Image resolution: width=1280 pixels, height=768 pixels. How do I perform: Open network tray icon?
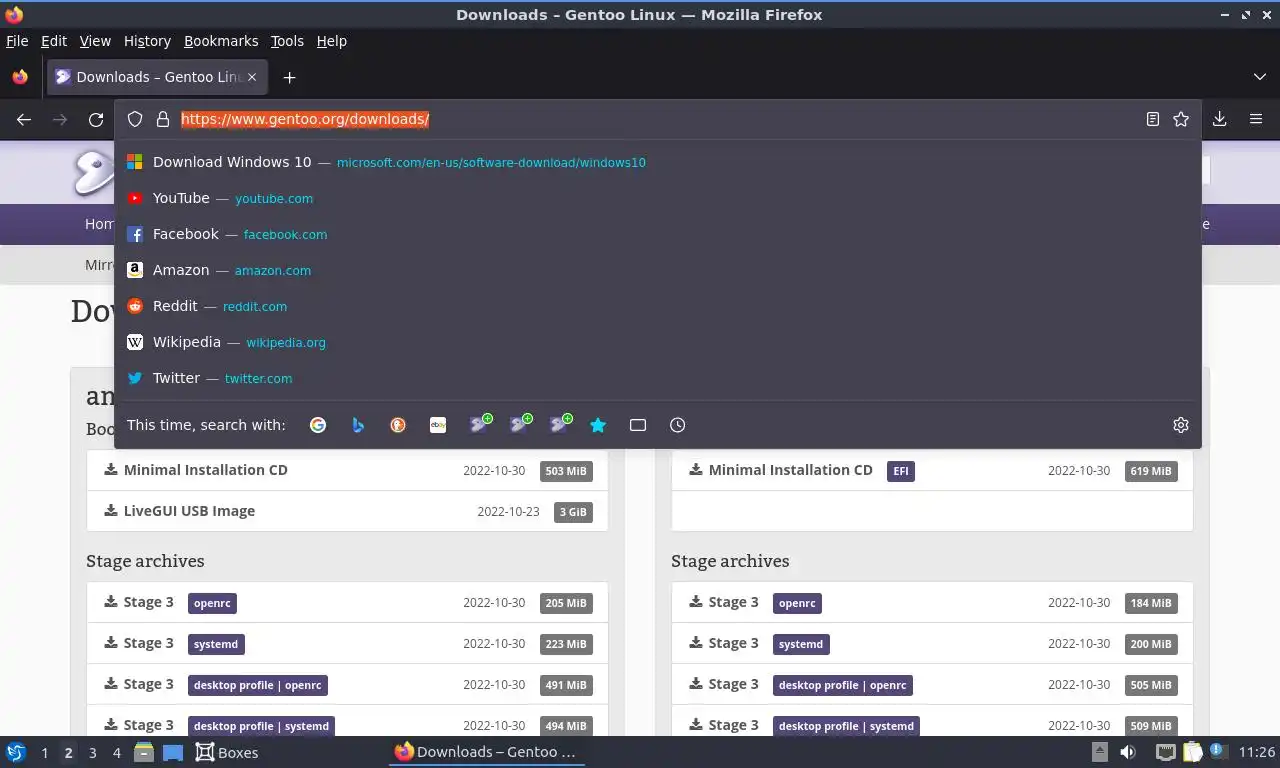point(1165,752)
